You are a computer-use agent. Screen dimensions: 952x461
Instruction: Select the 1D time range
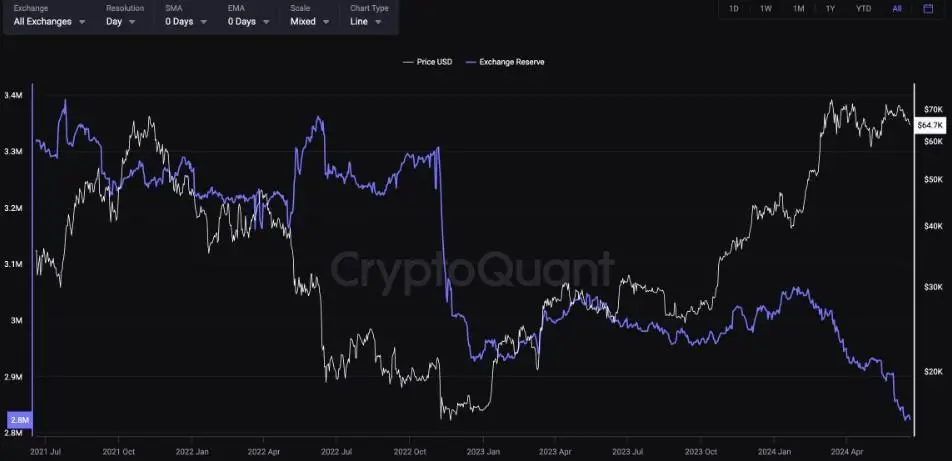(733, 9)
